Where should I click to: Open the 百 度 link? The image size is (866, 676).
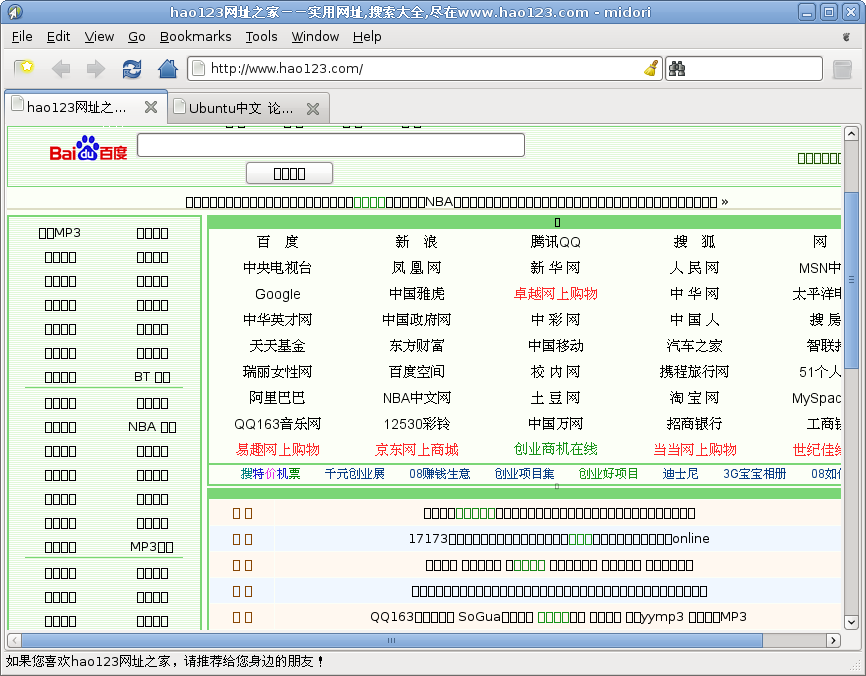[x=277, y=242]
